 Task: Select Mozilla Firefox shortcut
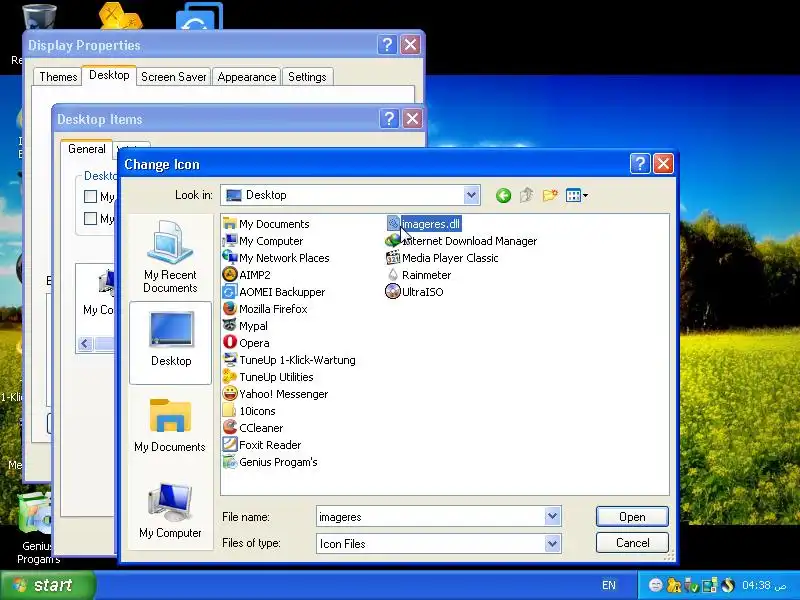pyautogui.click(x=265, y=309)
